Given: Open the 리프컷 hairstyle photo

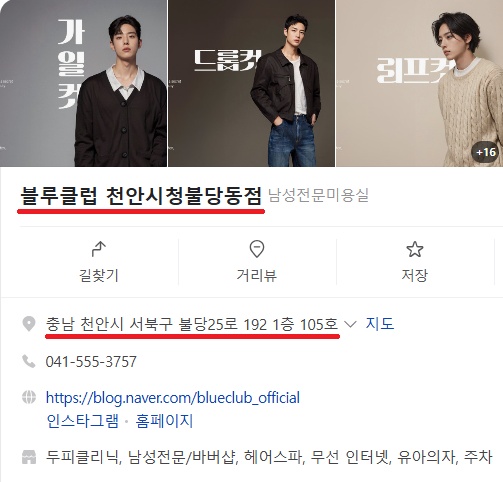Looking at the screenshot, I should pos(419,83).
